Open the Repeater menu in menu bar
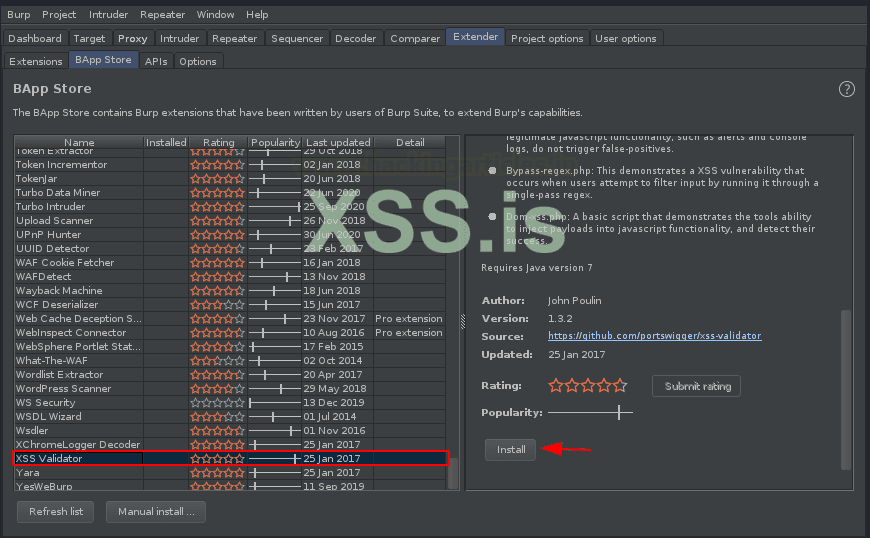The height and width of the screenshot is (538, 870). [162, 14]
